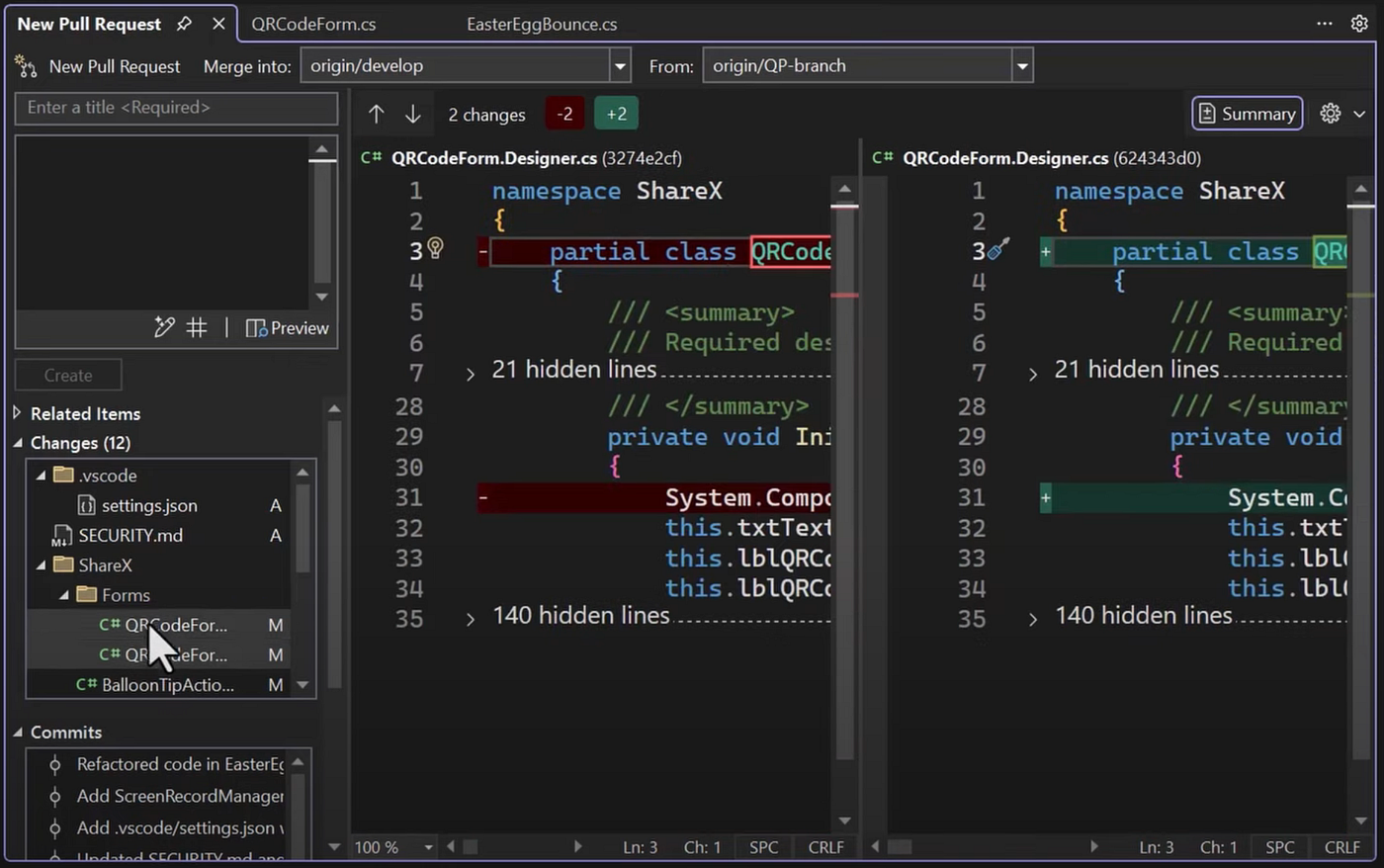The width and height of the screenshot is (1384, 868).
Task: Toggle the description Preview mode
Action: (287, 327)
